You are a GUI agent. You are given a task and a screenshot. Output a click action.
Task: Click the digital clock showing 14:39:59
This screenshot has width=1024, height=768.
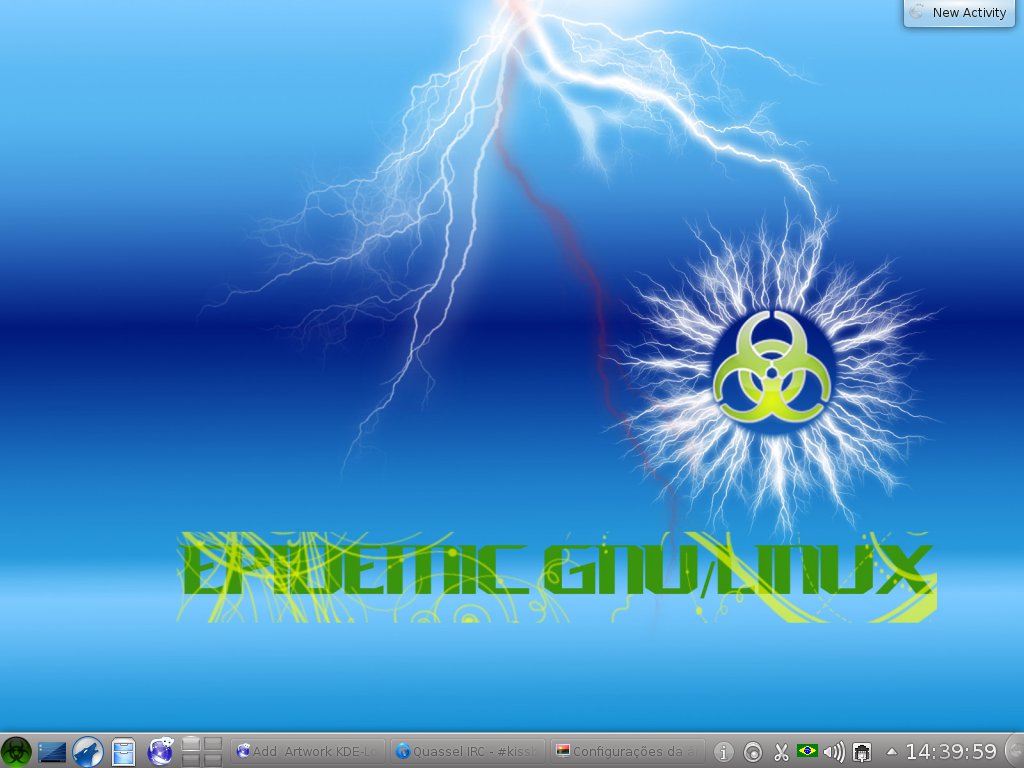tap(951, 752)
